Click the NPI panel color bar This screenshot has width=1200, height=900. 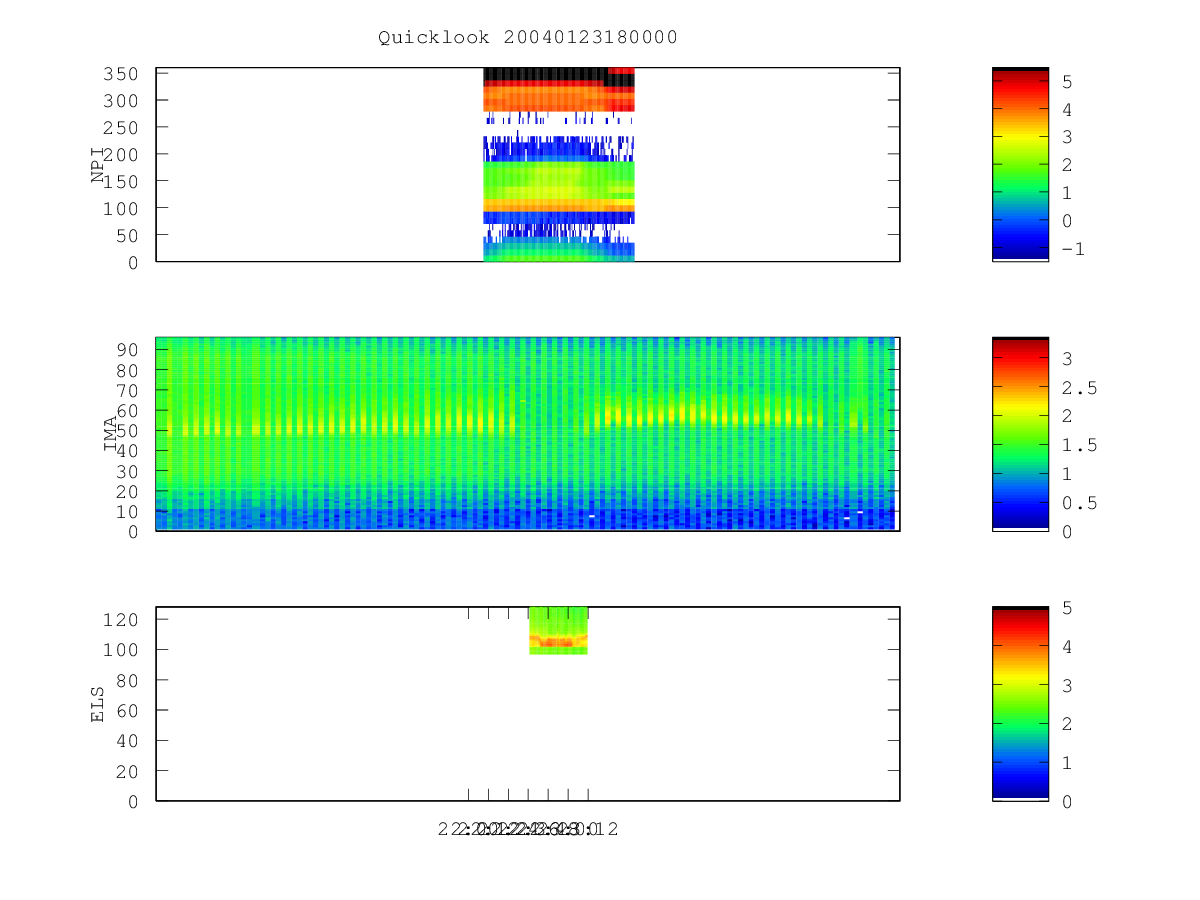tap(1020, 164)
